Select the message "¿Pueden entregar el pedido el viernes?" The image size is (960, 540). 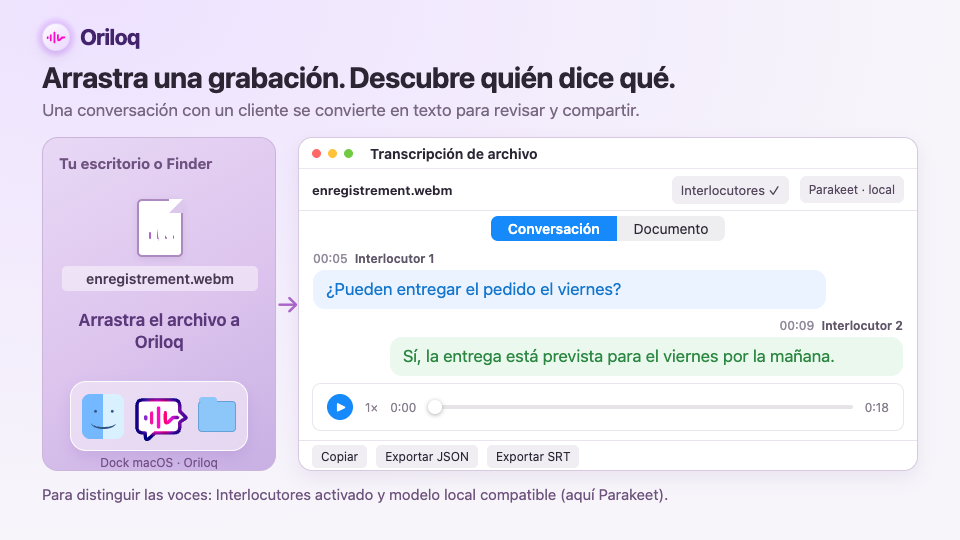(569, 289)
